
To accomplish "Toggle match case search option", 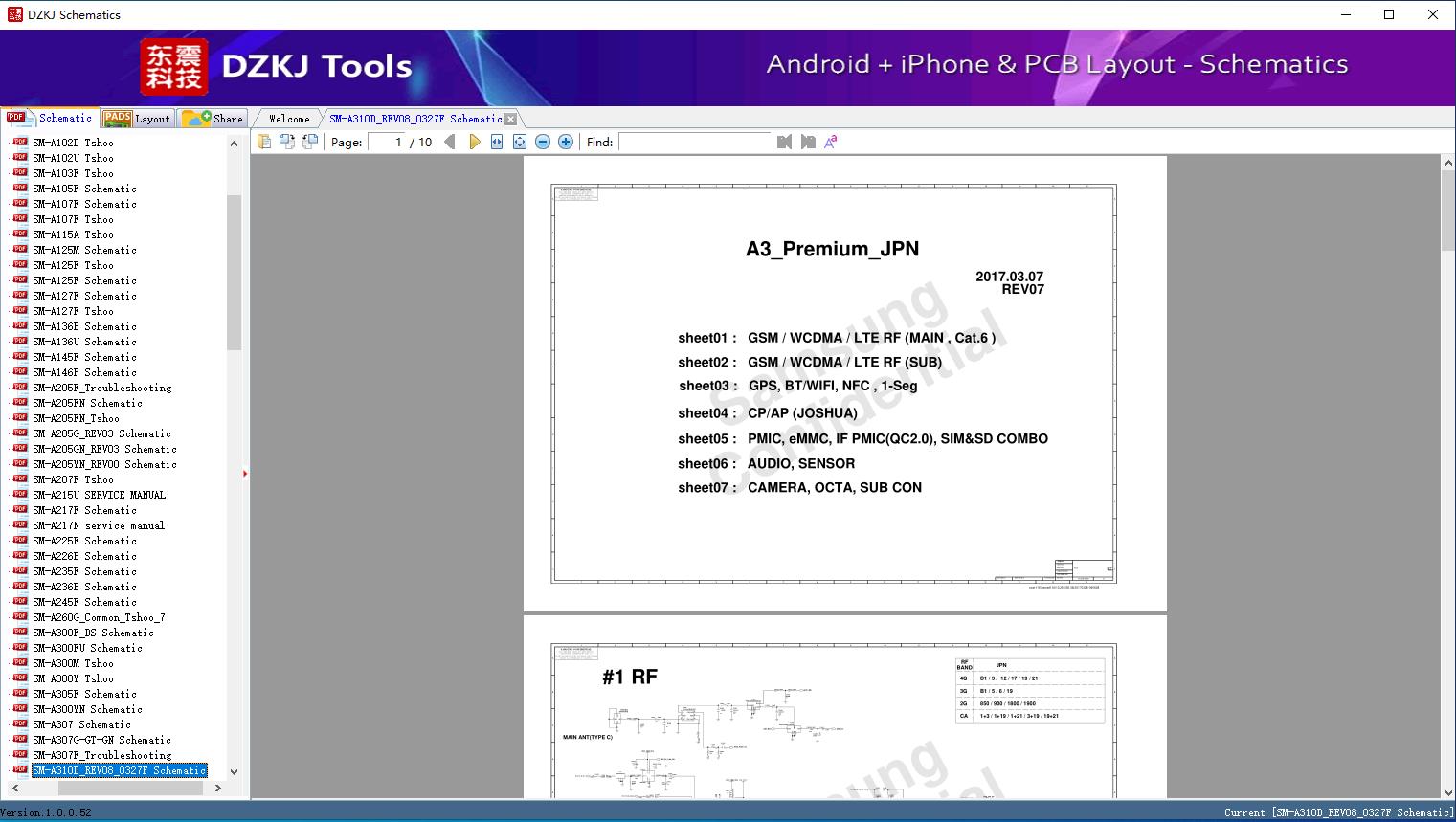I will (x=831, y=142).
